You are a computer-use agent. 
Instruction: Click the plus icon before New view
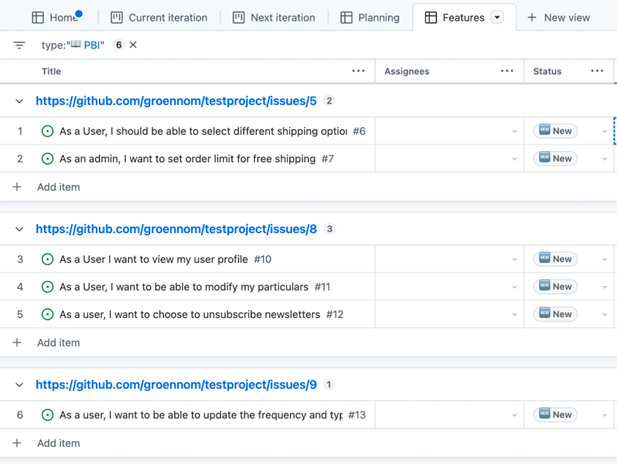pyautogui.click(x=532, y=18)
